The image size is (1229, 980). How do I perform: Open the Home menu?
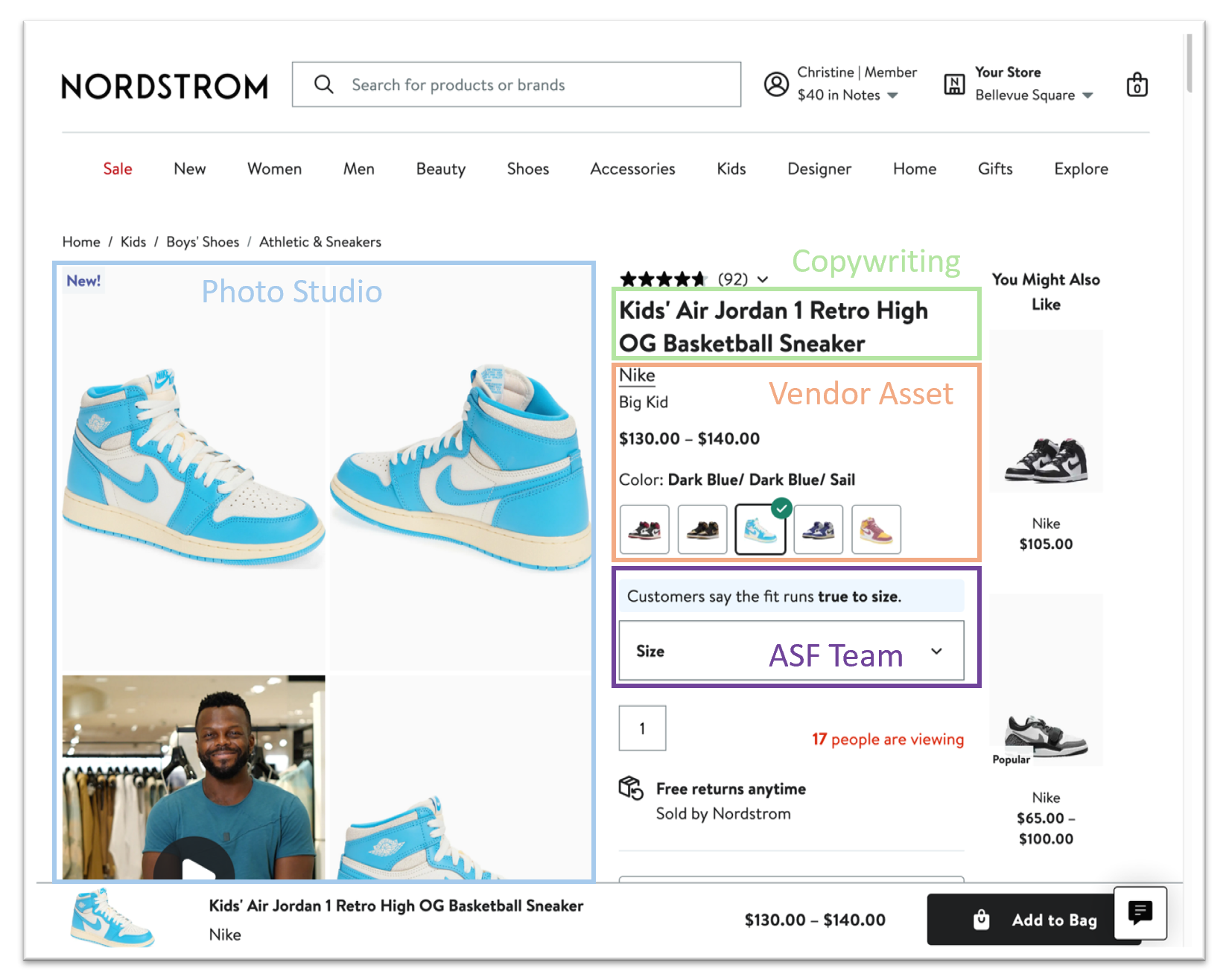pyautogui.click(x=915, y=169)
